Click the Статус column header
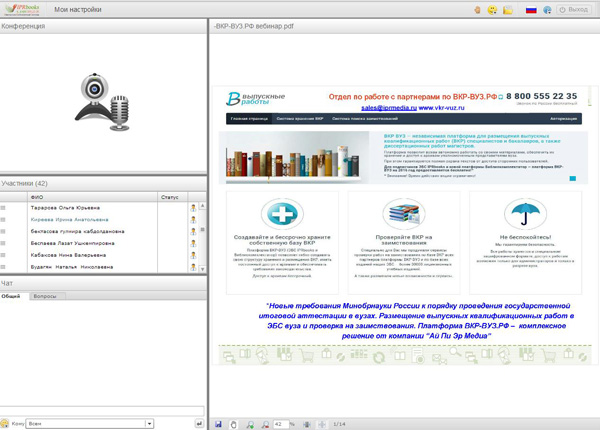Screen dimensions: 600x430 [172, 197]
